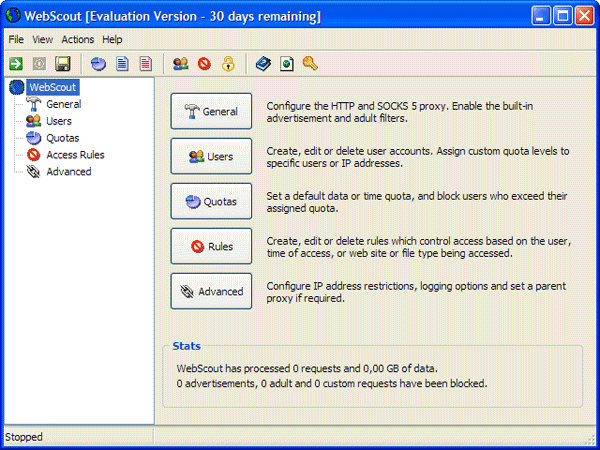Click the blue document log toolbar icon
Viewport: 600px width, 450px height.
pyautogui.click(x=122, y=64)
